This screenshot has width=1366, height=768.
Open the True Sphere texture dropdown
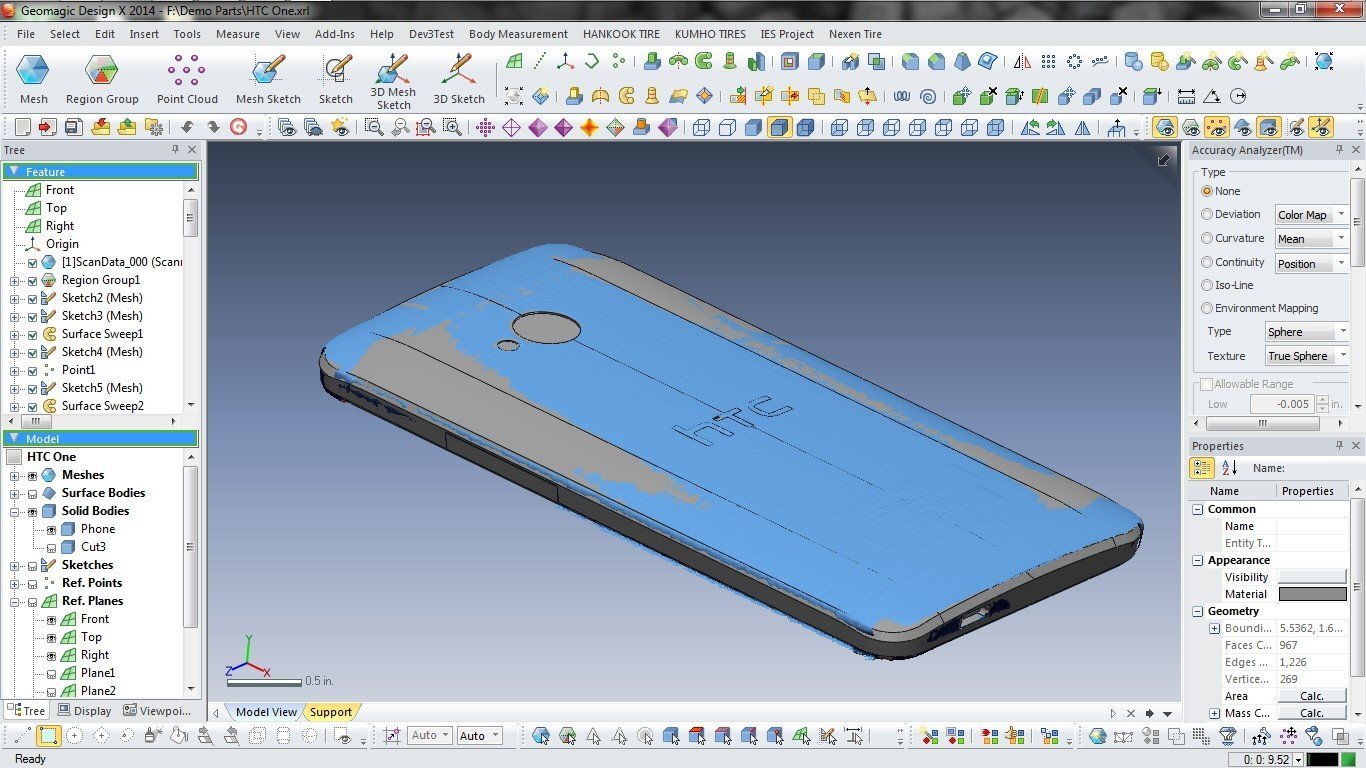point(1307,356)
